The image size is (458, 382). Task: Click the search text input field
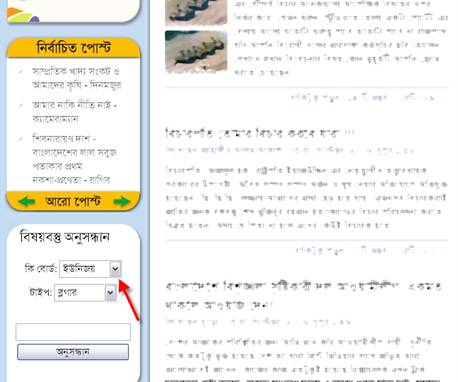click(x=73, y=332)
